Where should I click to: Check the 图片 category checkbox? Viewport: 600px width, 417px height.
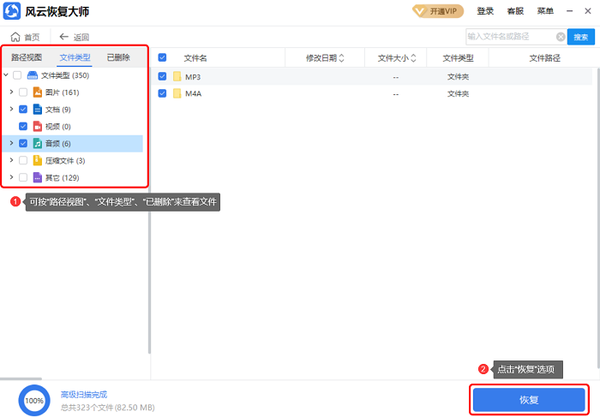tap(22, 92)
